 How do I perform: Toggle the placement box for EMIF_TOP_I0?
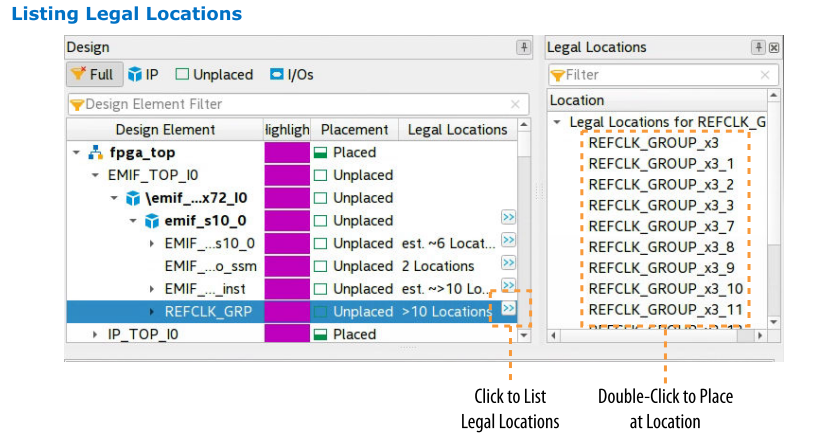click(x=321, y=175)
